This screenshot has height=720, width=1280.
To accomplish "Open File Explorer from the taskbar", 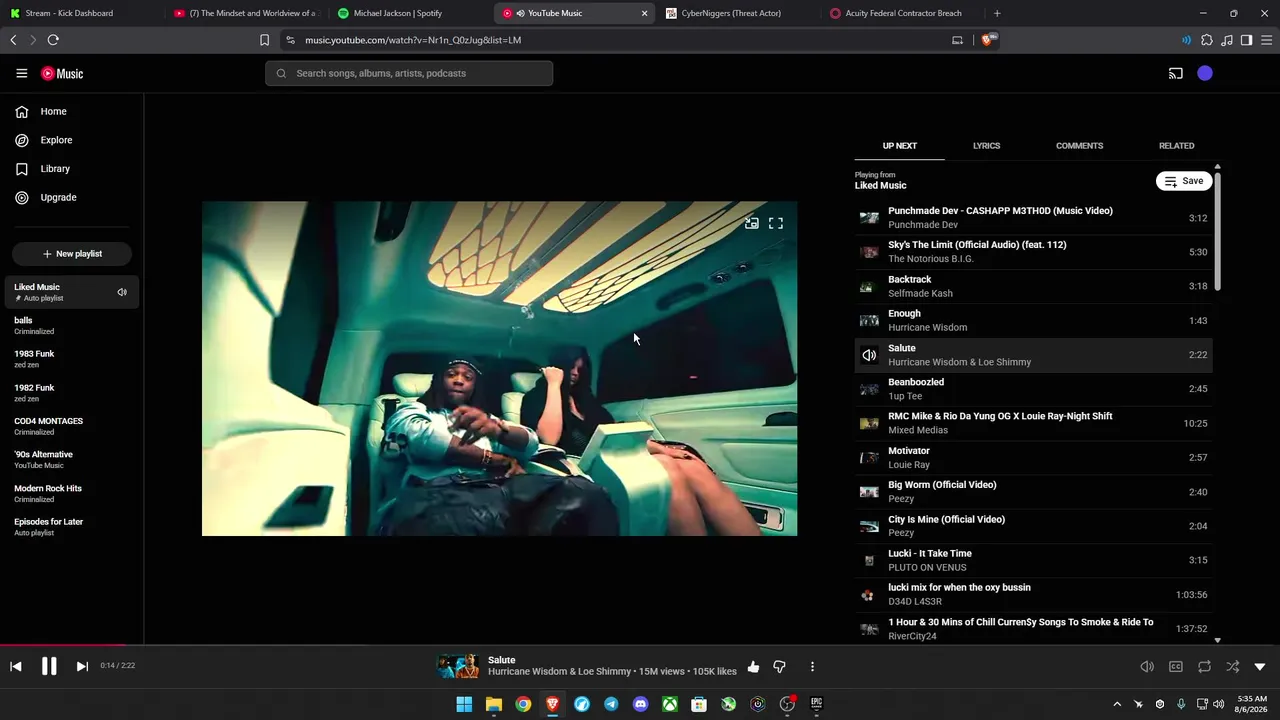I will [x=493, y=704].
